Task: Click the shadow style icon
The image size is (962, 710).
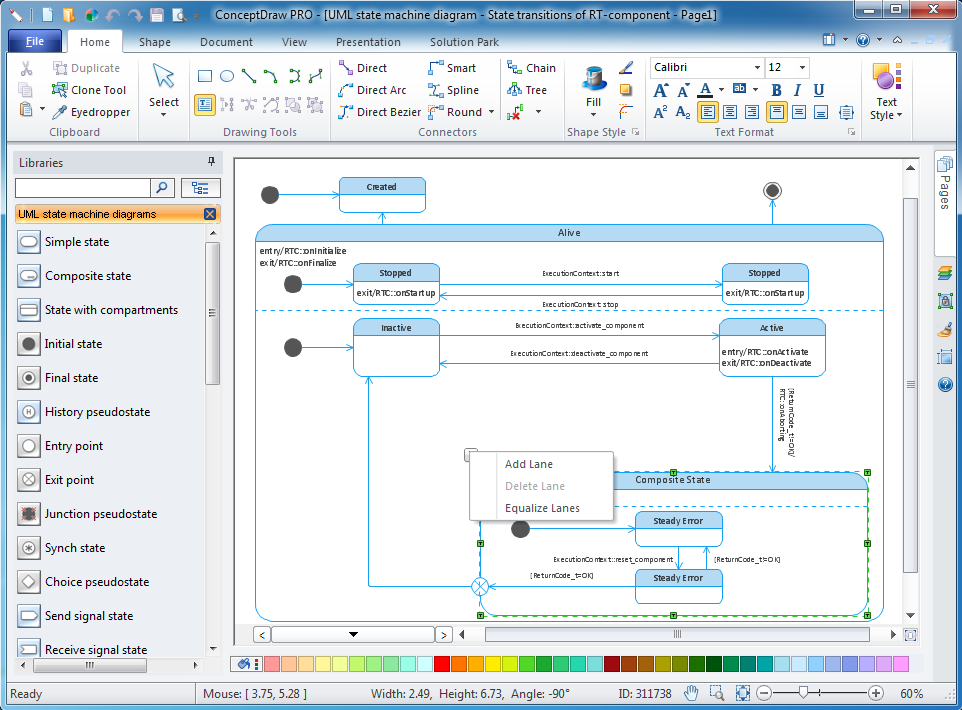Action: pyautogui.click(x=626, y=90)
